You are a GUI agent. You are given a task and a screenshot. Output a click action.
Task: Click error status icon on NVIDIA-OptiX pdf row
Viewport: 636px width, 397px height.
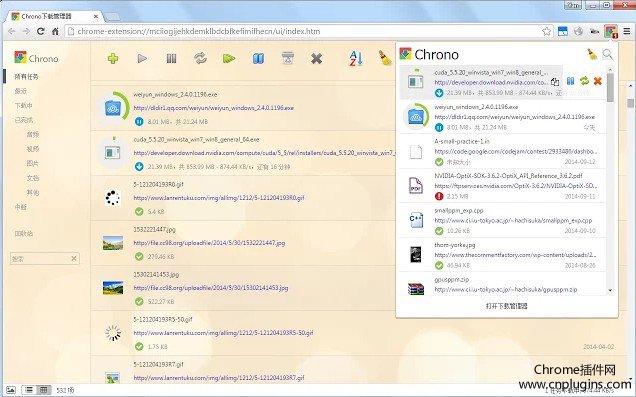[x=439, y=196]
